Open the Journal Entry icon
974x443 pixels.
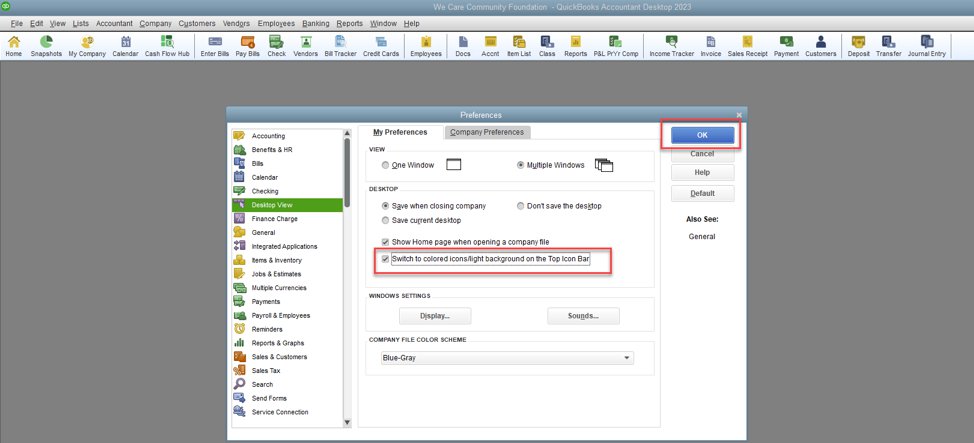926,45
